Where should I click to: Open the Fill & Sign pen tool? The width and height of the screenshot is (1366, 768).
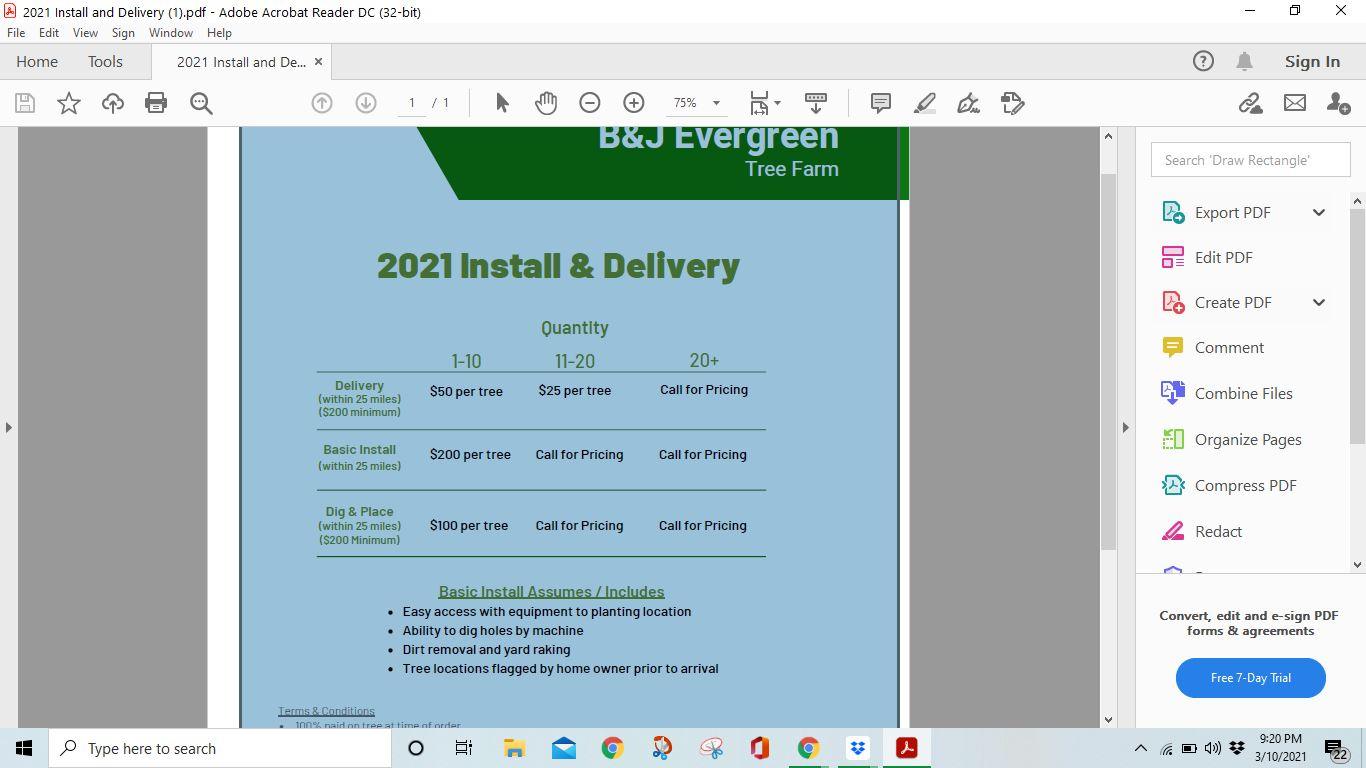[968, 103]
